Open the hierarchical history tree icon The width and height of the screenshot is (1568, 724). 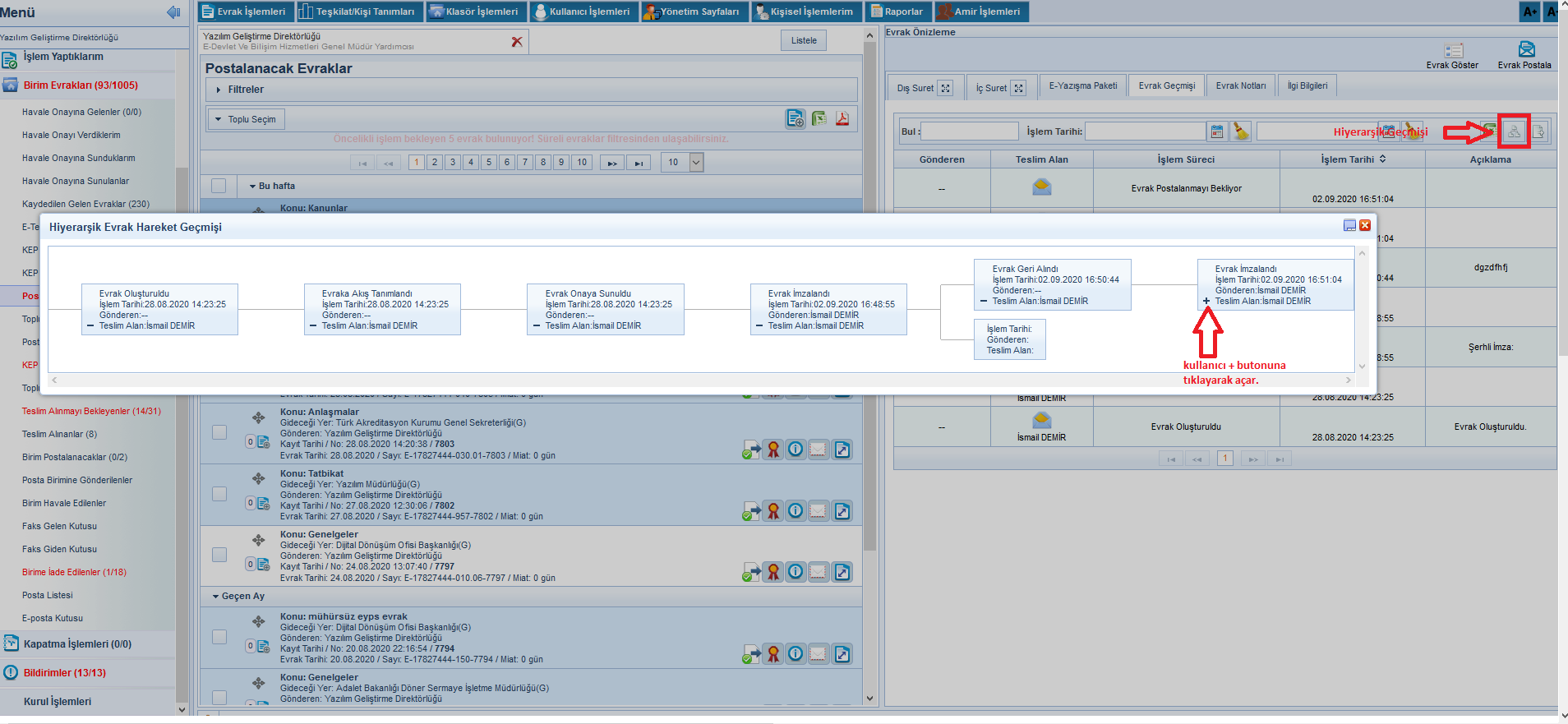coord(1514,131)
